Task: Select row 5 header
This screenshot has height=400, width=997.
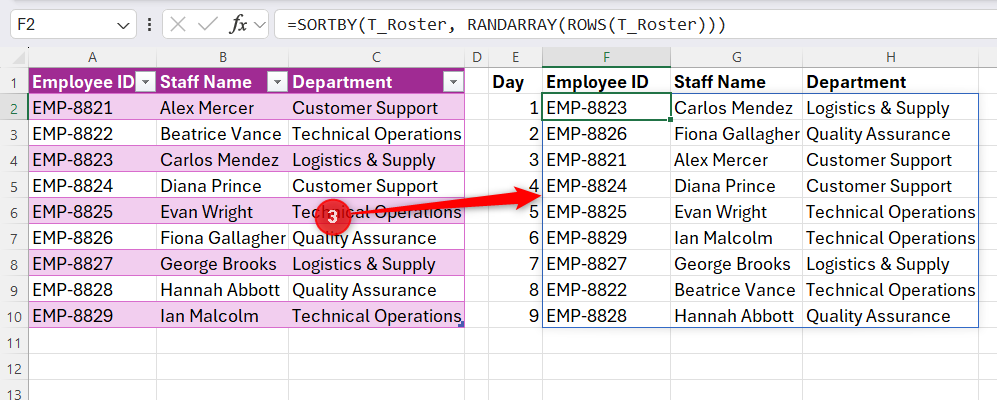Action: [x=14, y=186]
